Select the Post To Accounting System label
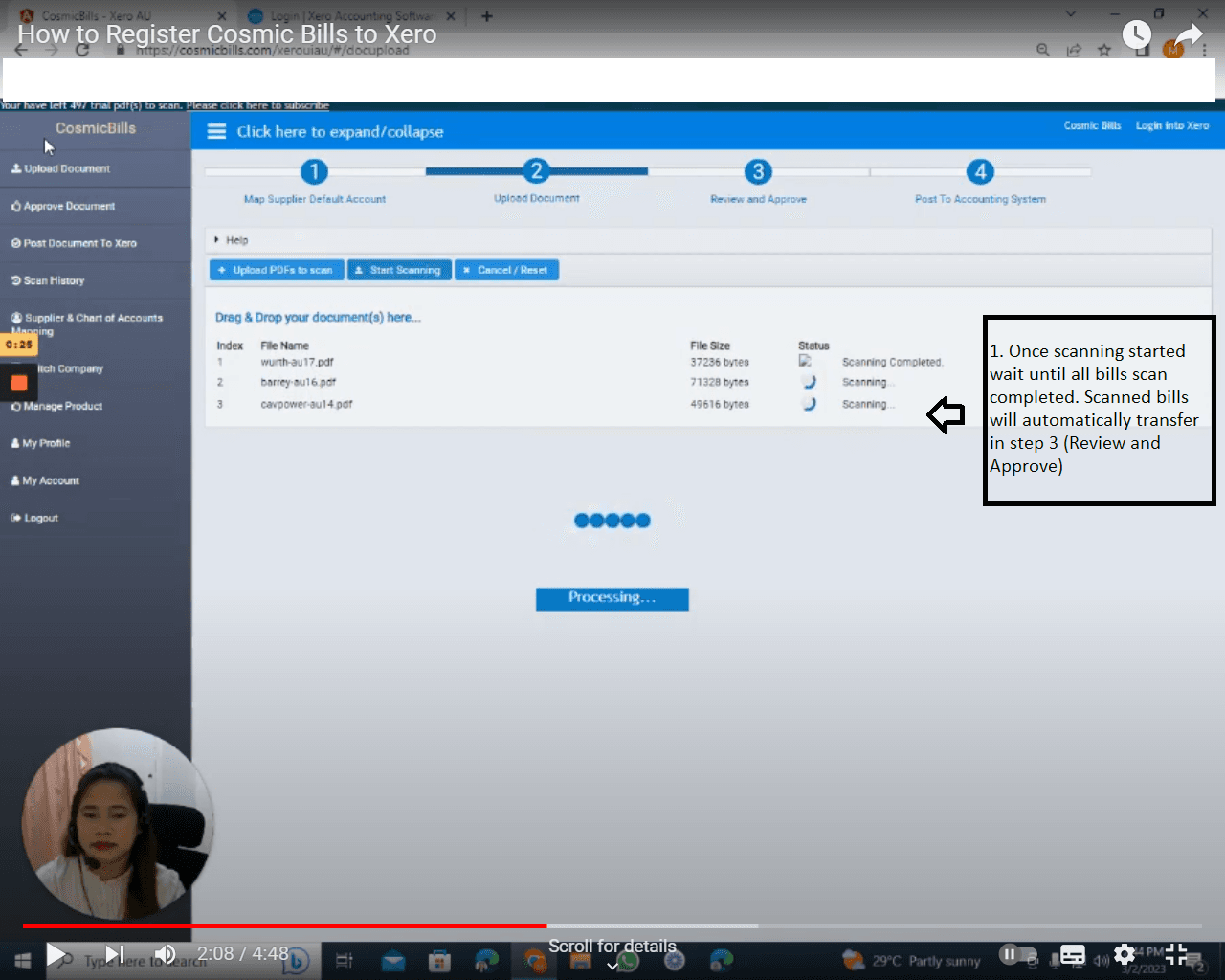The image size is (1225, 980). 980,199
